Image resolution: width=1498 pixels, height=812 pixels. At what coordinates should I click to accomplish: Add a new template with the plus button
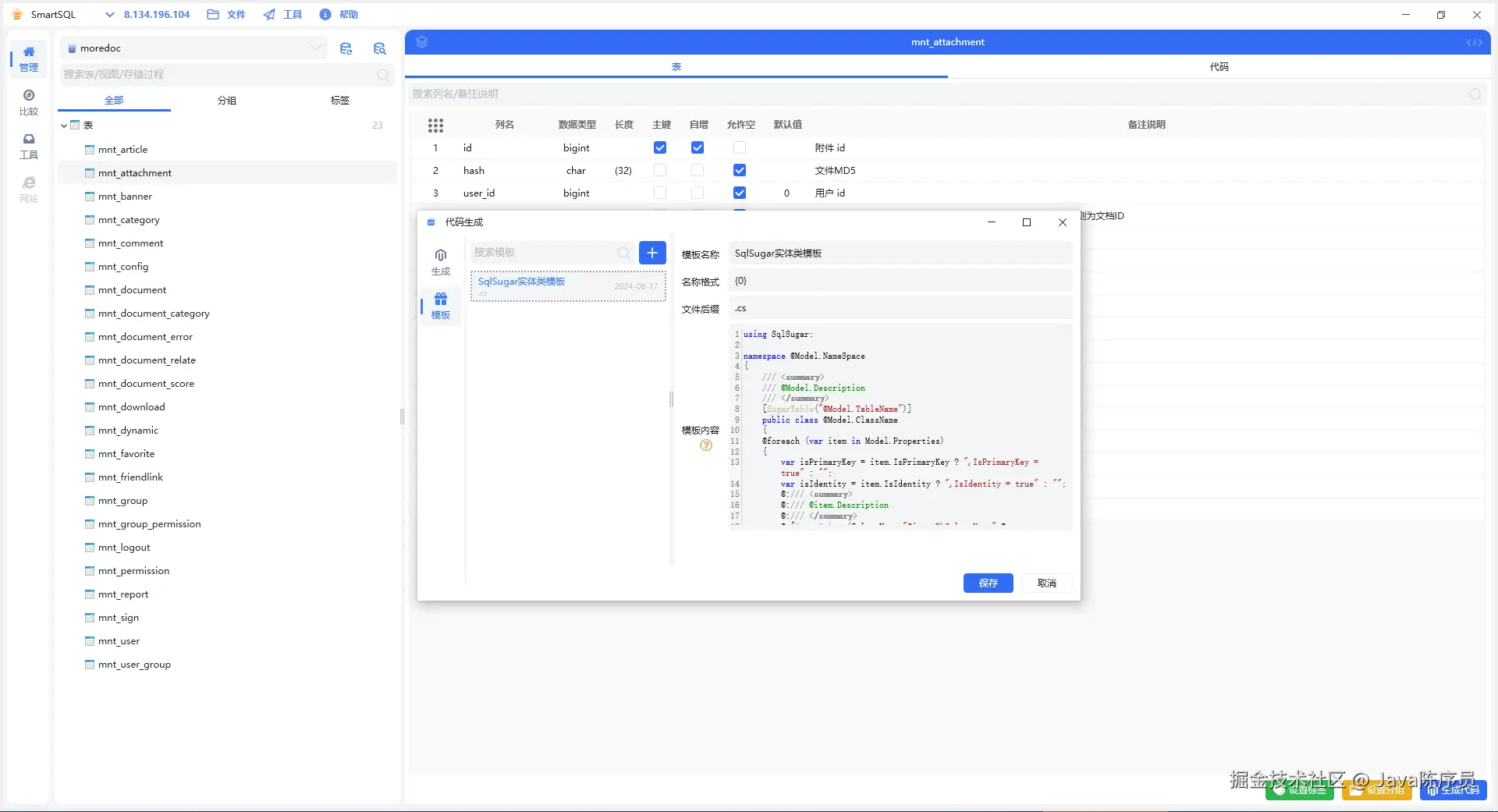(x=652, y=253)
